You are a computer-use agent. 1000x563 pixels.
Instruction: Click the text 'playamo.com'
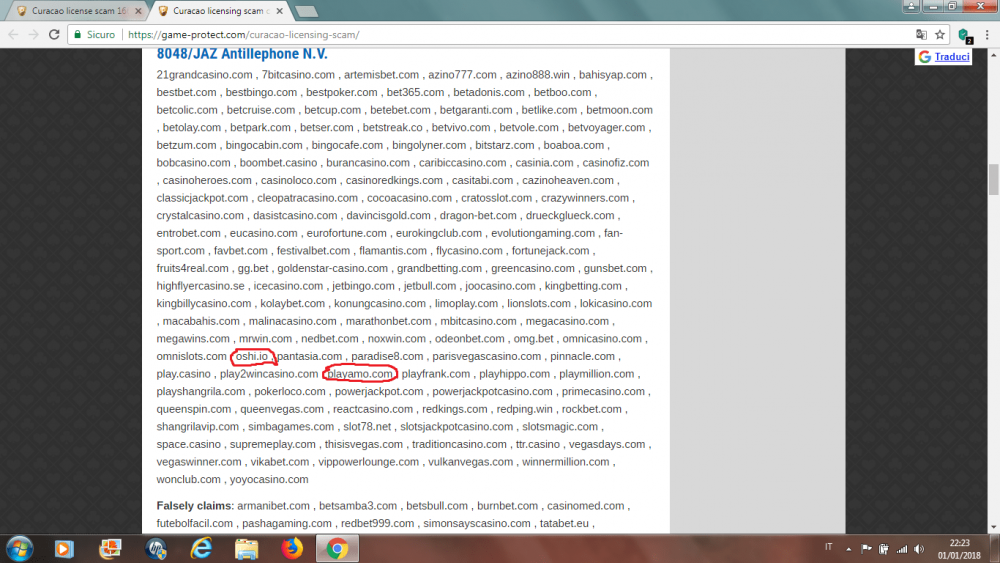(360, 374)
